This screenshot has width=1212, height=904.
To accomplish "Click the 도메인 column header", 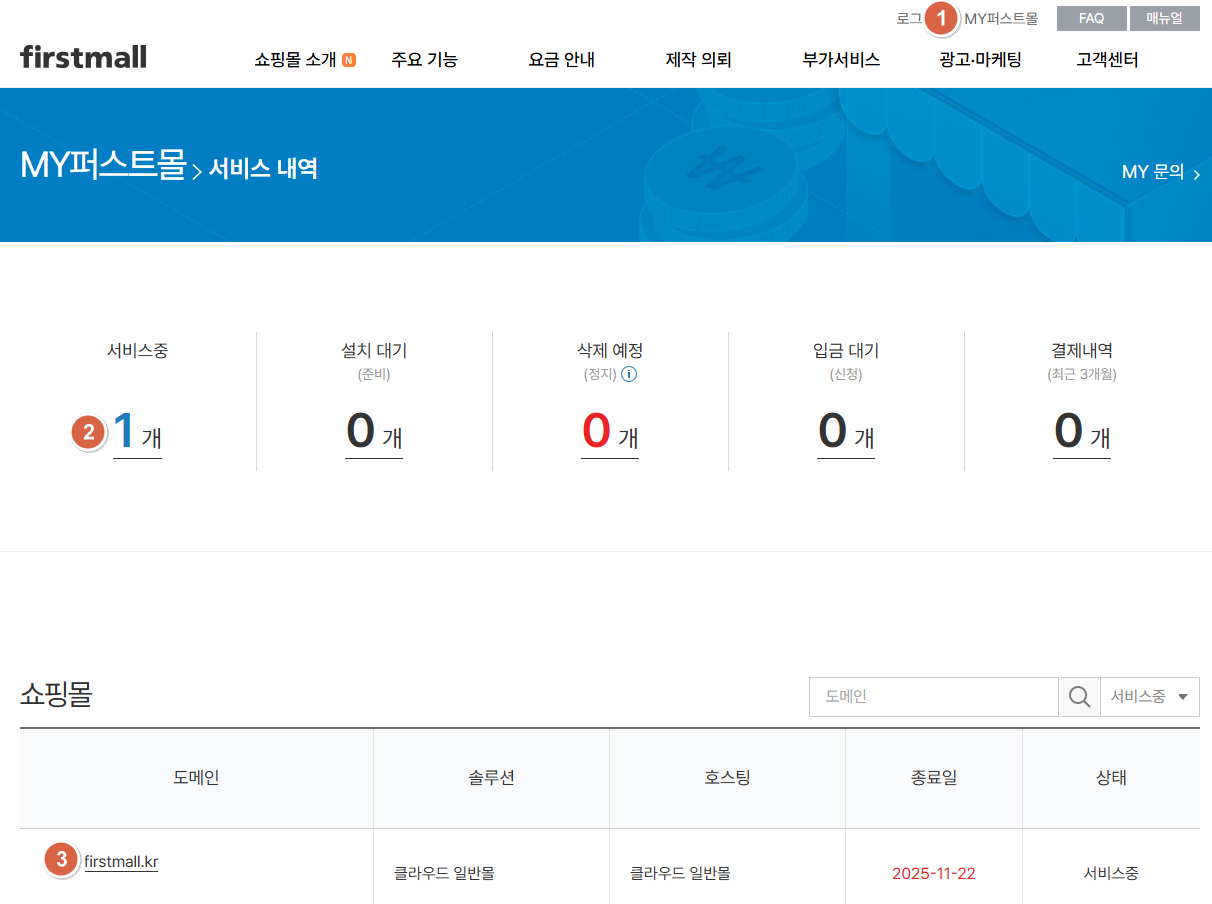I will tap(196, 778).
